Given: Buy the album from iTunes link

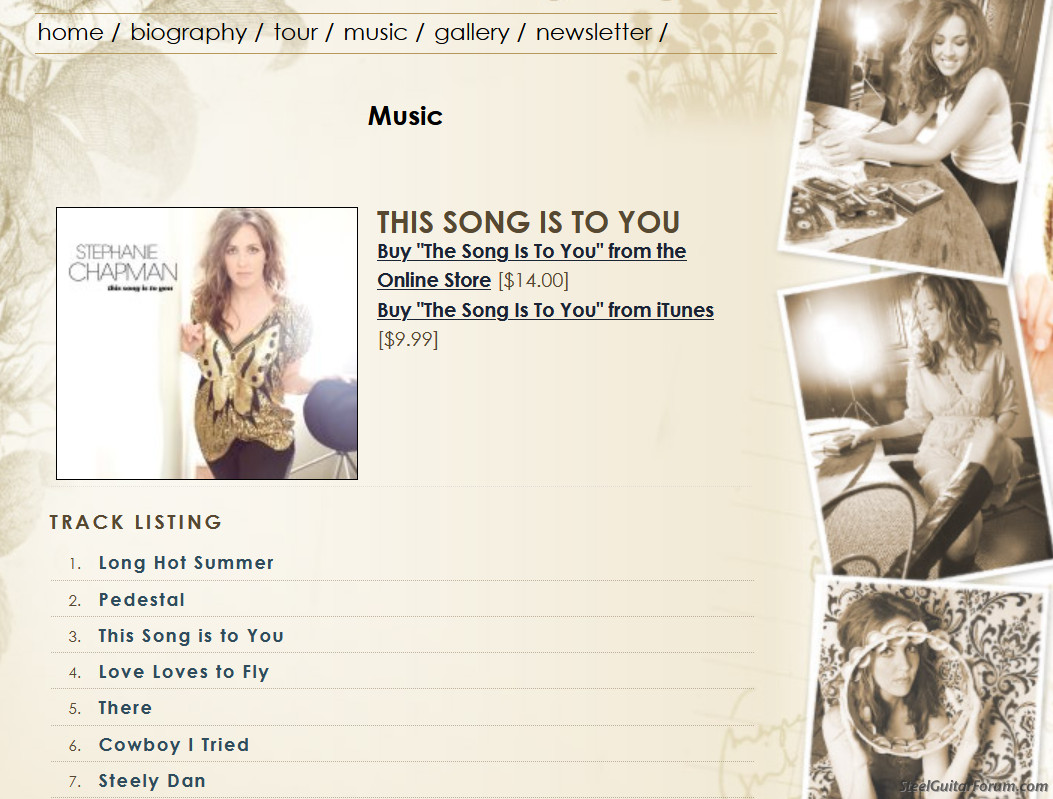Looking at the screenshot, I should tap(545, 310).
